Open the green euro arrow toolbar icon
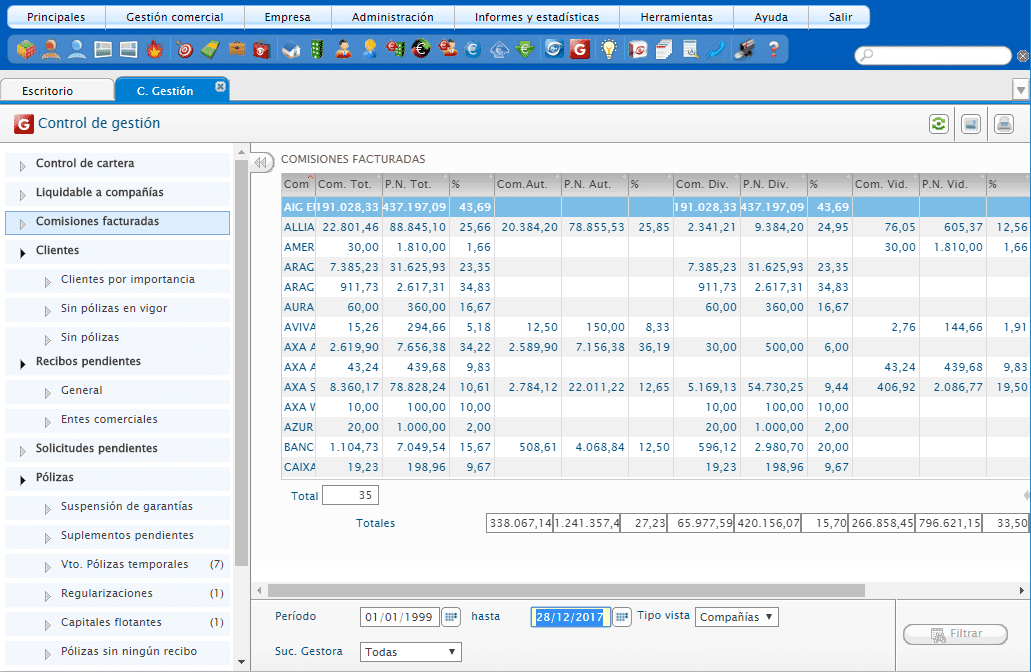The width and height of the screenshot is (1031, 672). [x=525, y=49]
